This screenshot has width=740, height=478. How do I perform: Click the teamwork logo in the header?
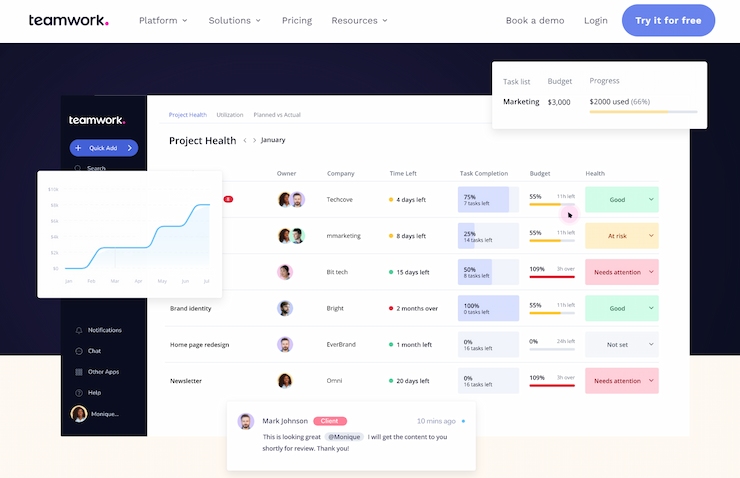(x=68, y=20)
